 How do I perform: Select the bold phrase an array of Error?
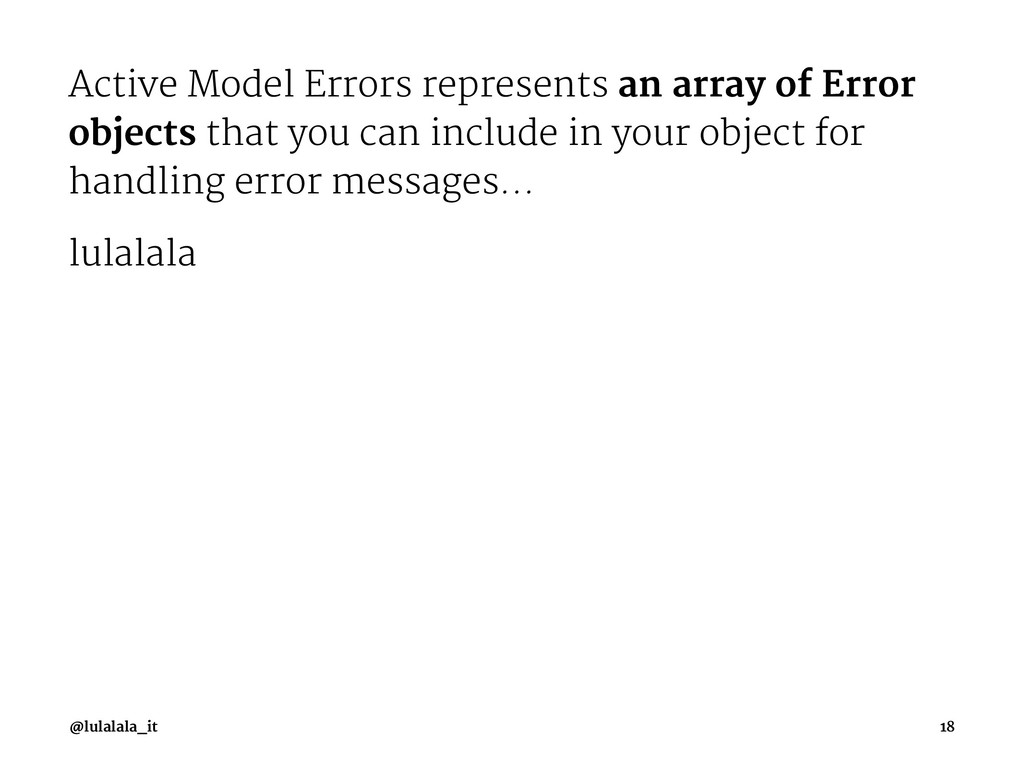(767, 86)
